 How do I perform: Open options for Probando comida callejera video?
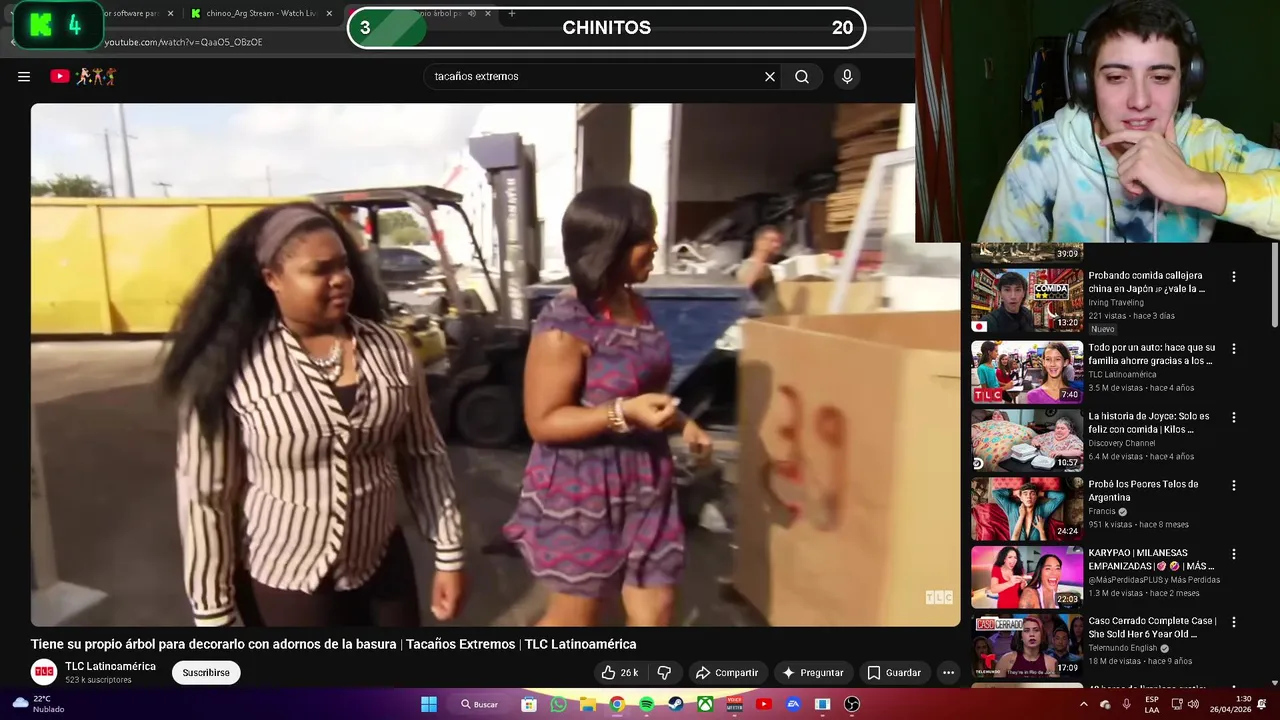coord(1233,277)
